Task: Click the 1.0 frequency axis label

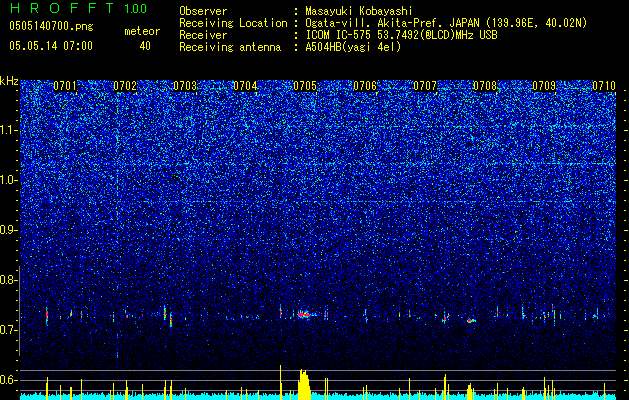Action: coord(9,180)
